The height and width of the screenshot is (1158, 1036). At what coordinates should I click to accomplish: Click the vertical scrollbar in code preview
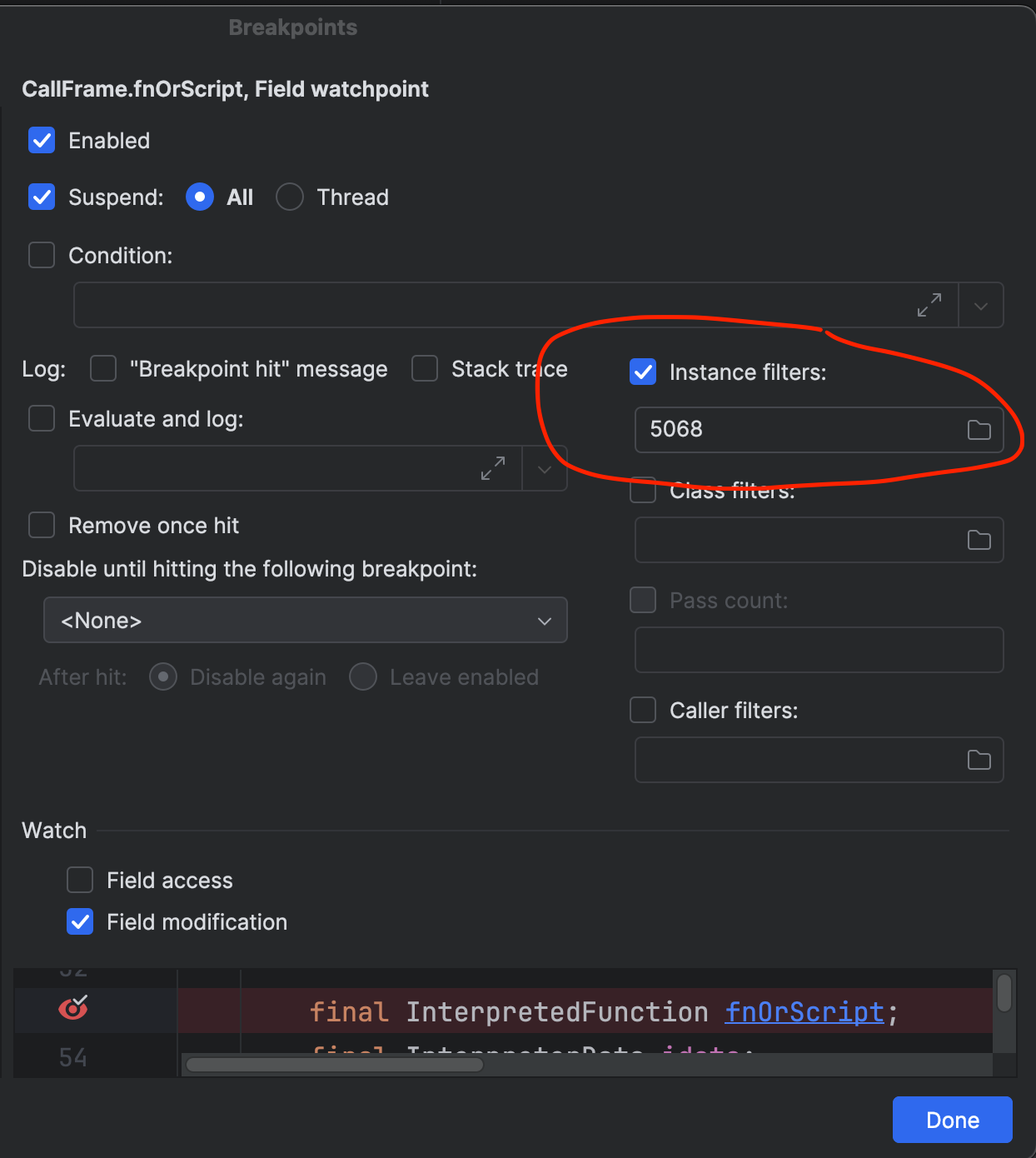(1004, 993)
